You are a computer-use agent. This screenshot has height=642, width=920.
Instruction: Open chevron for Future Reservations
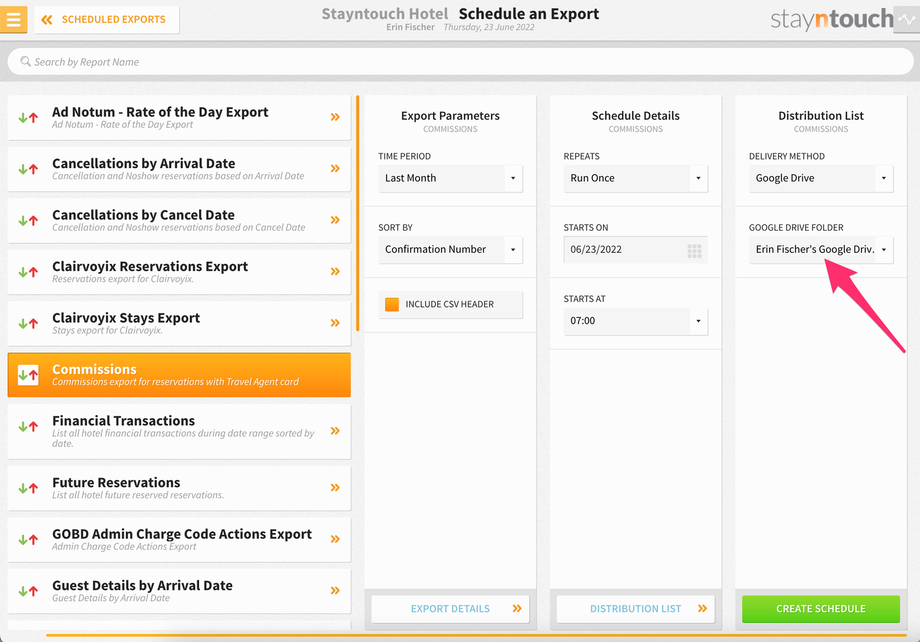(335, 487)
